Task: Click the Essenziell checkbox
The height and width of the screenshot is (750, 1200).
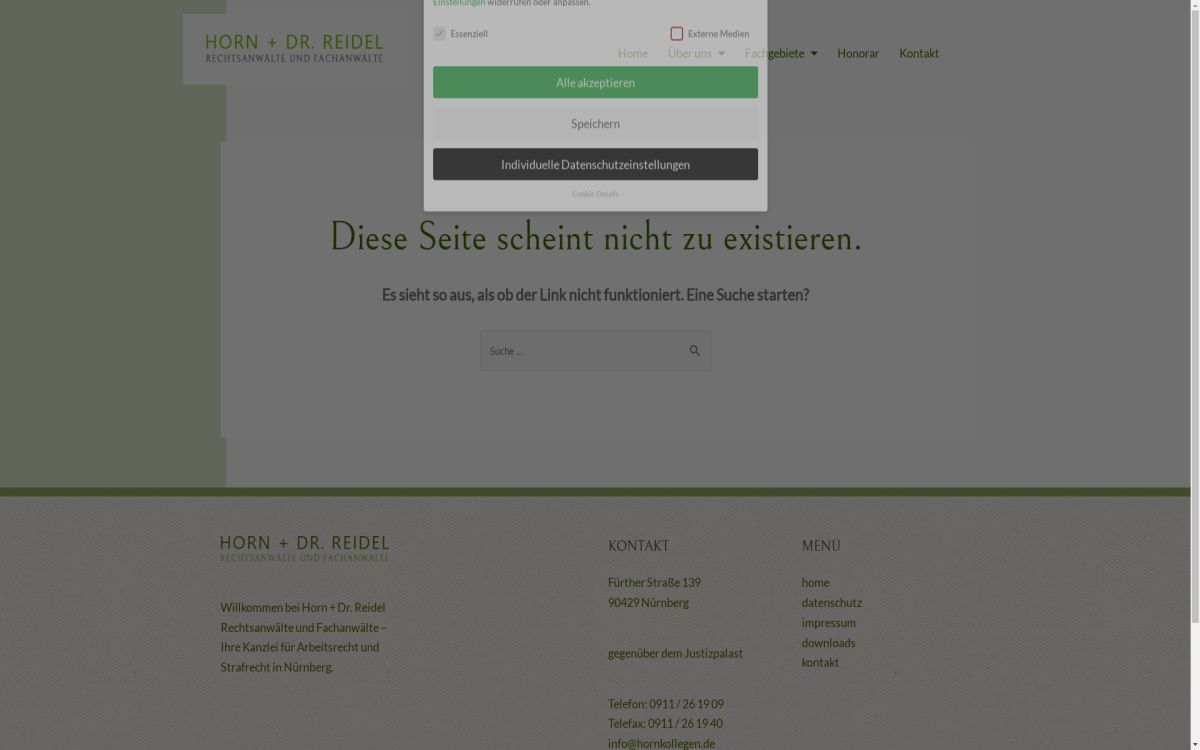Action: (439, 33)
